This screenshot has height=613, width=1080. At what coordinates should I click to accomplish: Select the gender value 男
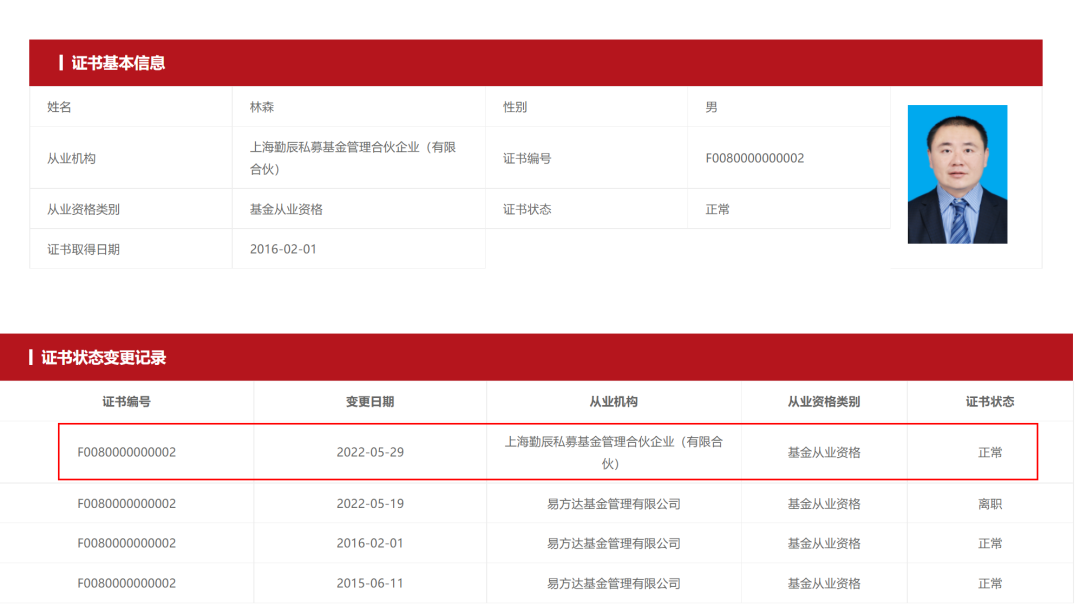(711, 107)
